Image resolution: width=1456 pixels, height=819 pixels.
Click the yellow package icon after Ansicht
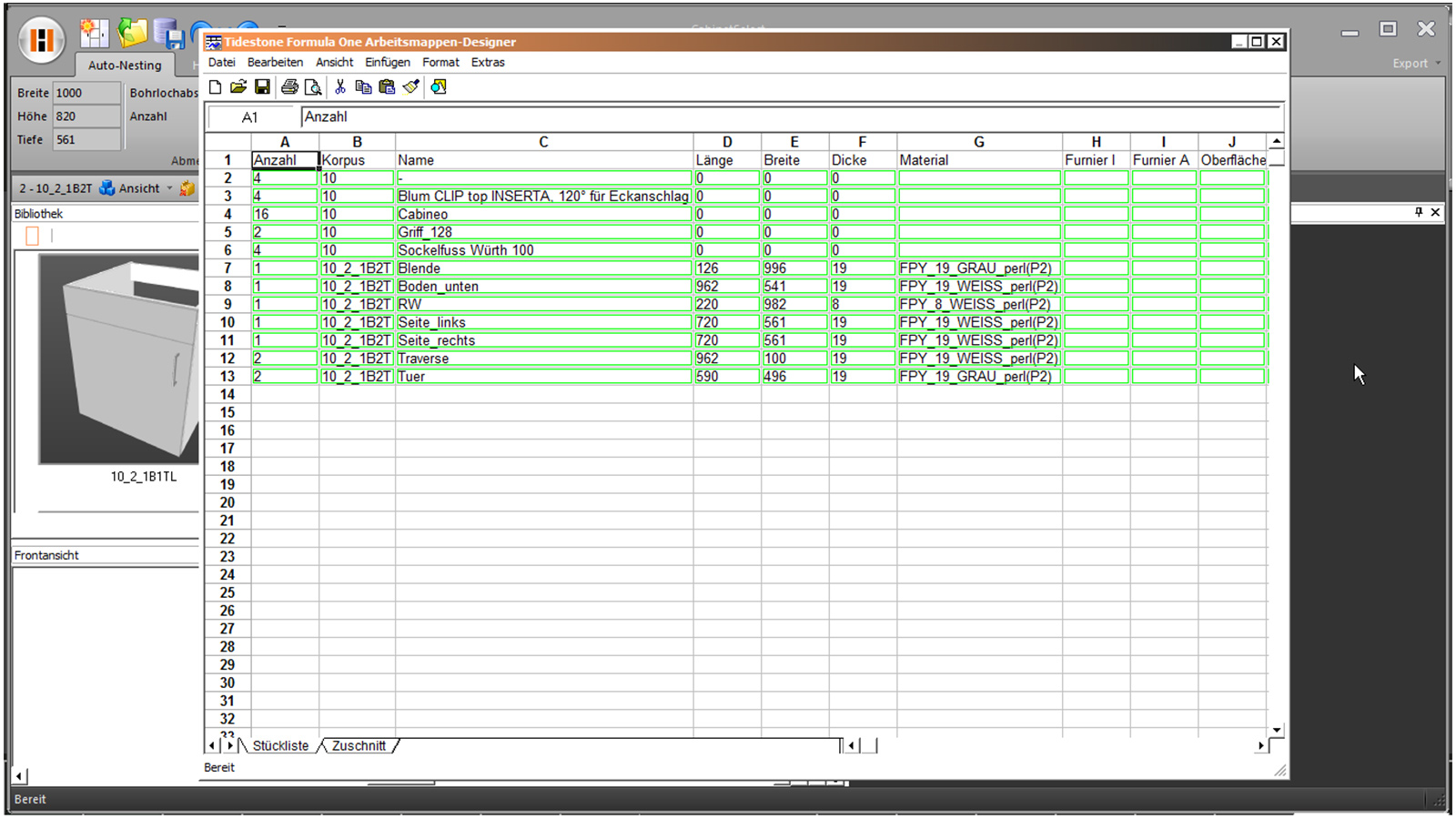click(187, 188)
